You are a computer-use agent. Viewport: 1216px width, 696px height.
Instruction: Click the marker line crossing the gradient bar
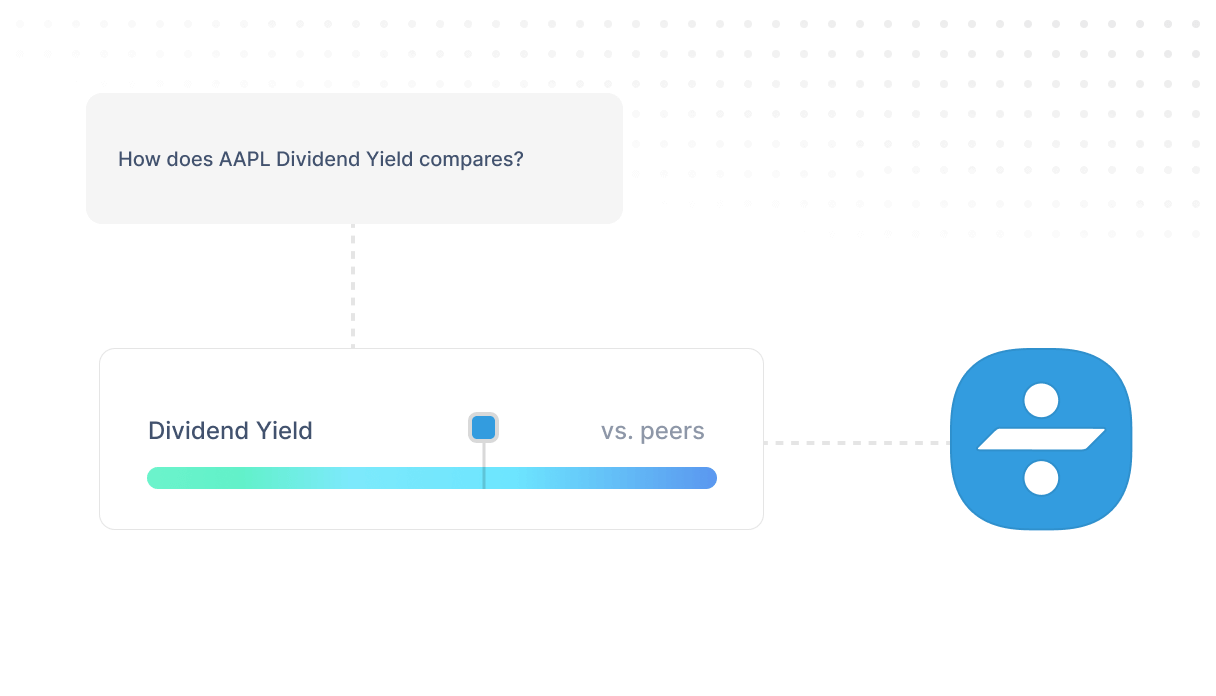[484, 466]
